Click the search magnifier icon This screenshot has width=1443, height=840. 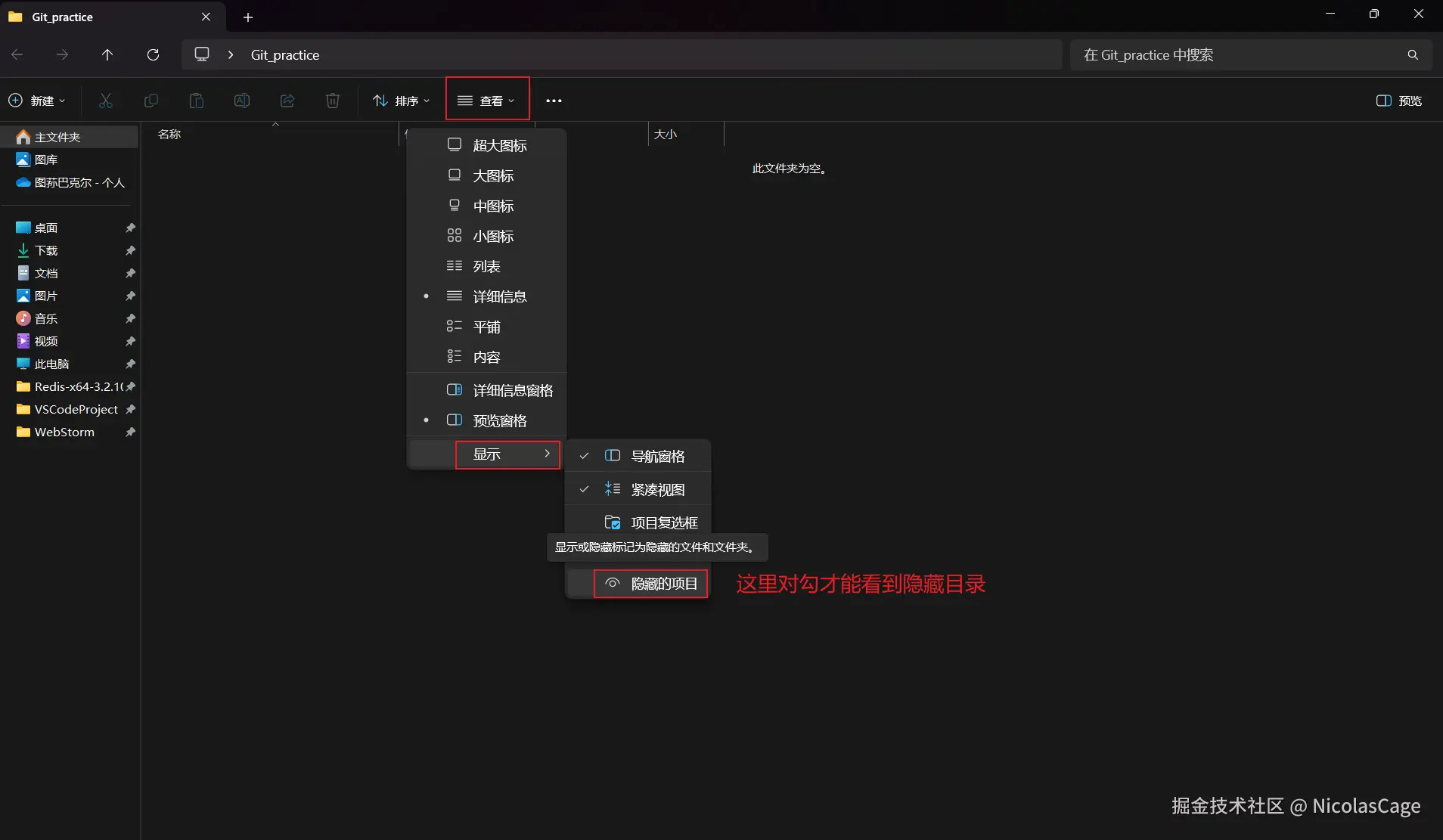pyautogui.click(x=1413, y=54)
